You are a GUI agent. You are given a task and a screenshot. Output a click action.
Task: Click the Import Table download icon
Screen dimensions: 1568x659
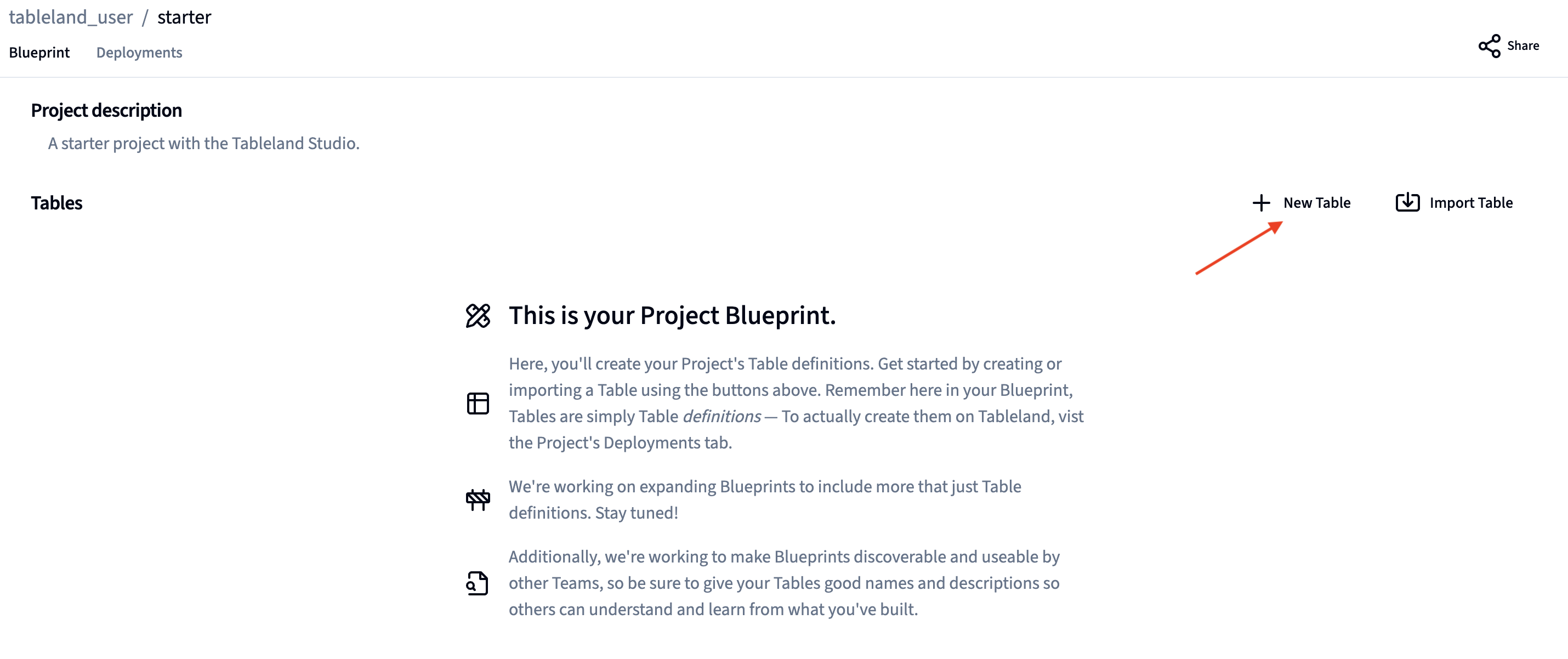(1407, 203)
